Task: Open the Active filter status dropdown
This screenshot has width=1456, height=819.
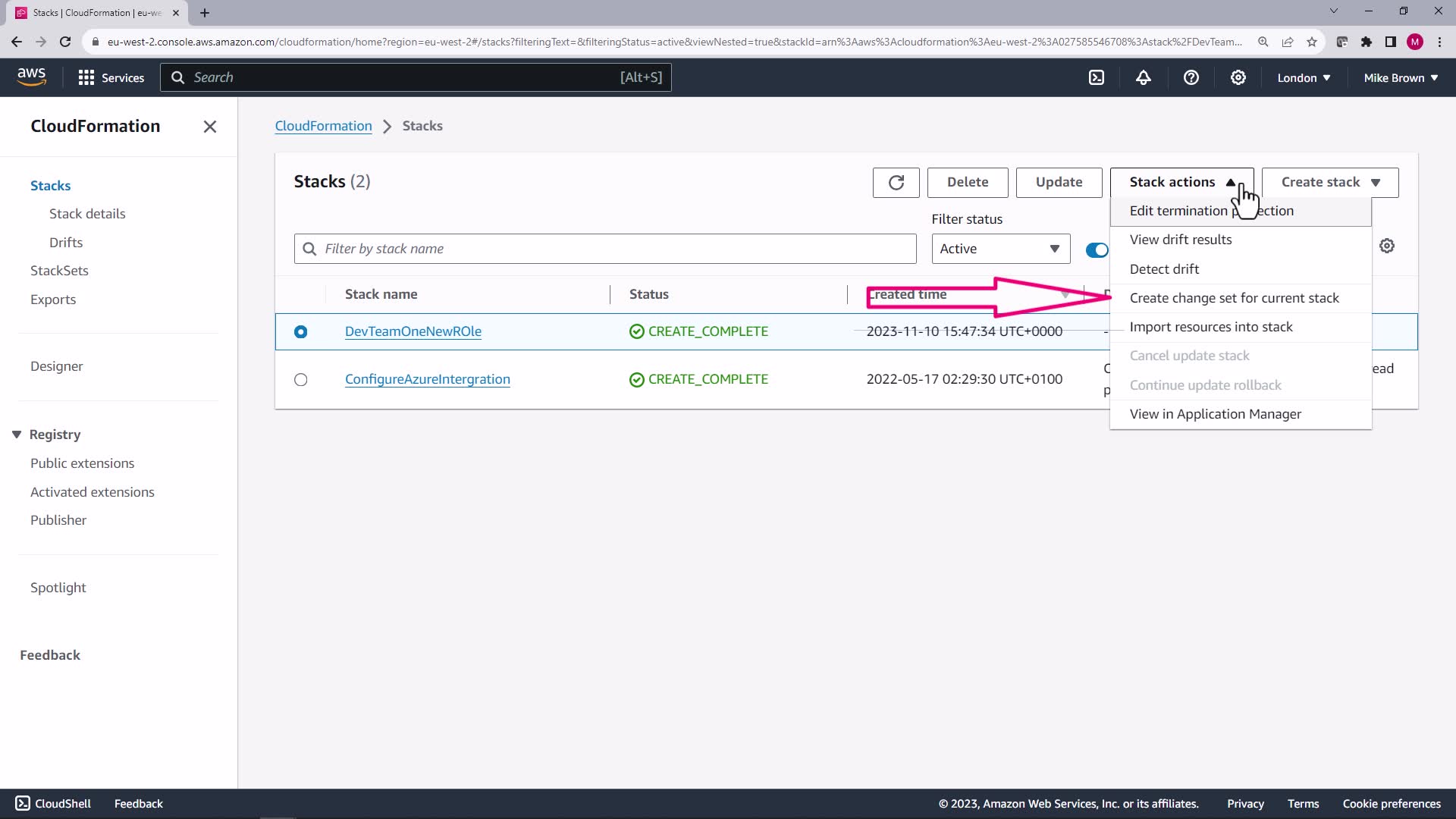Action: (1000, 249)
